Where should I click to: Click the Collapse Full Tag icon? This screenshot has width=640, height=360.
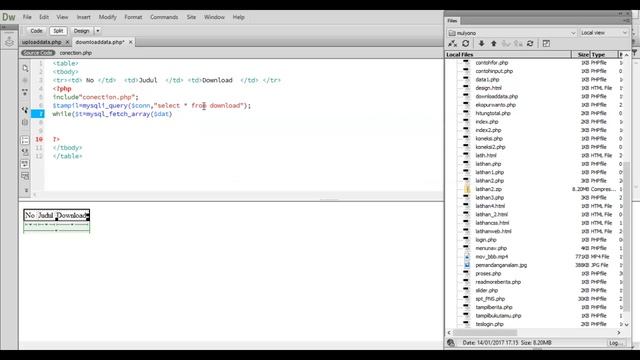[25, 93]
